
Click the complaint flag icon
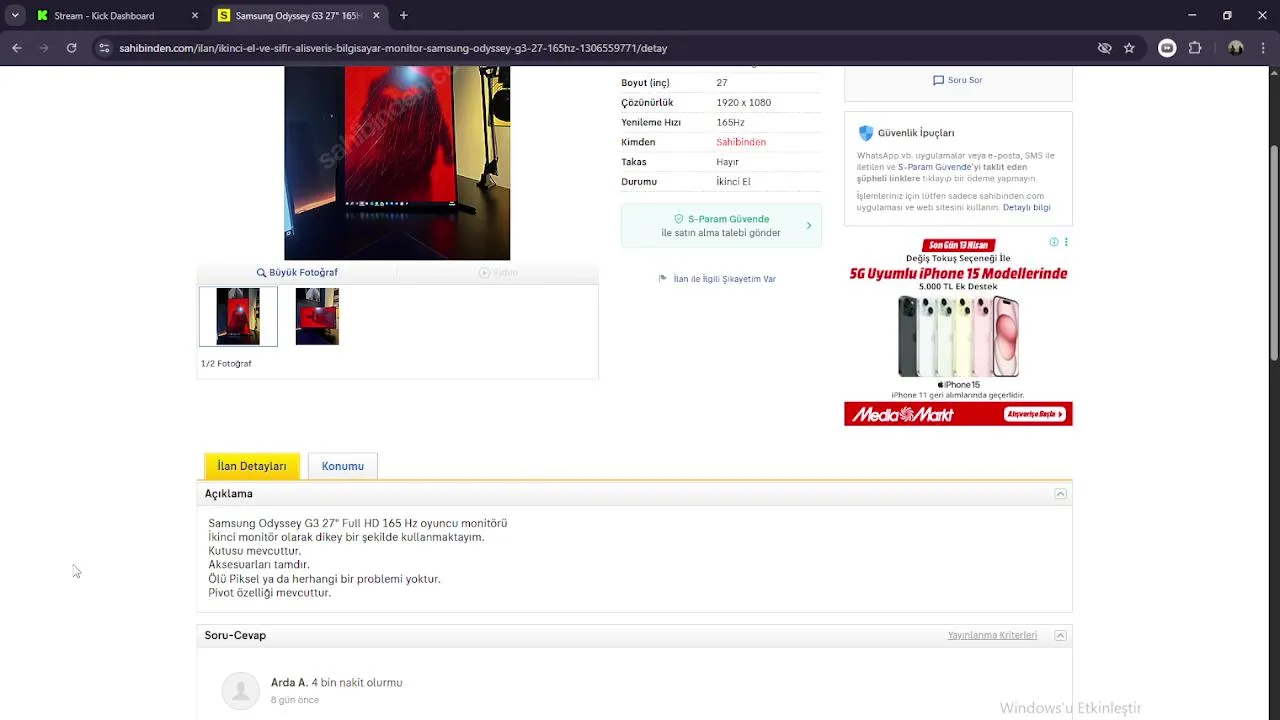tap(662, 279)
